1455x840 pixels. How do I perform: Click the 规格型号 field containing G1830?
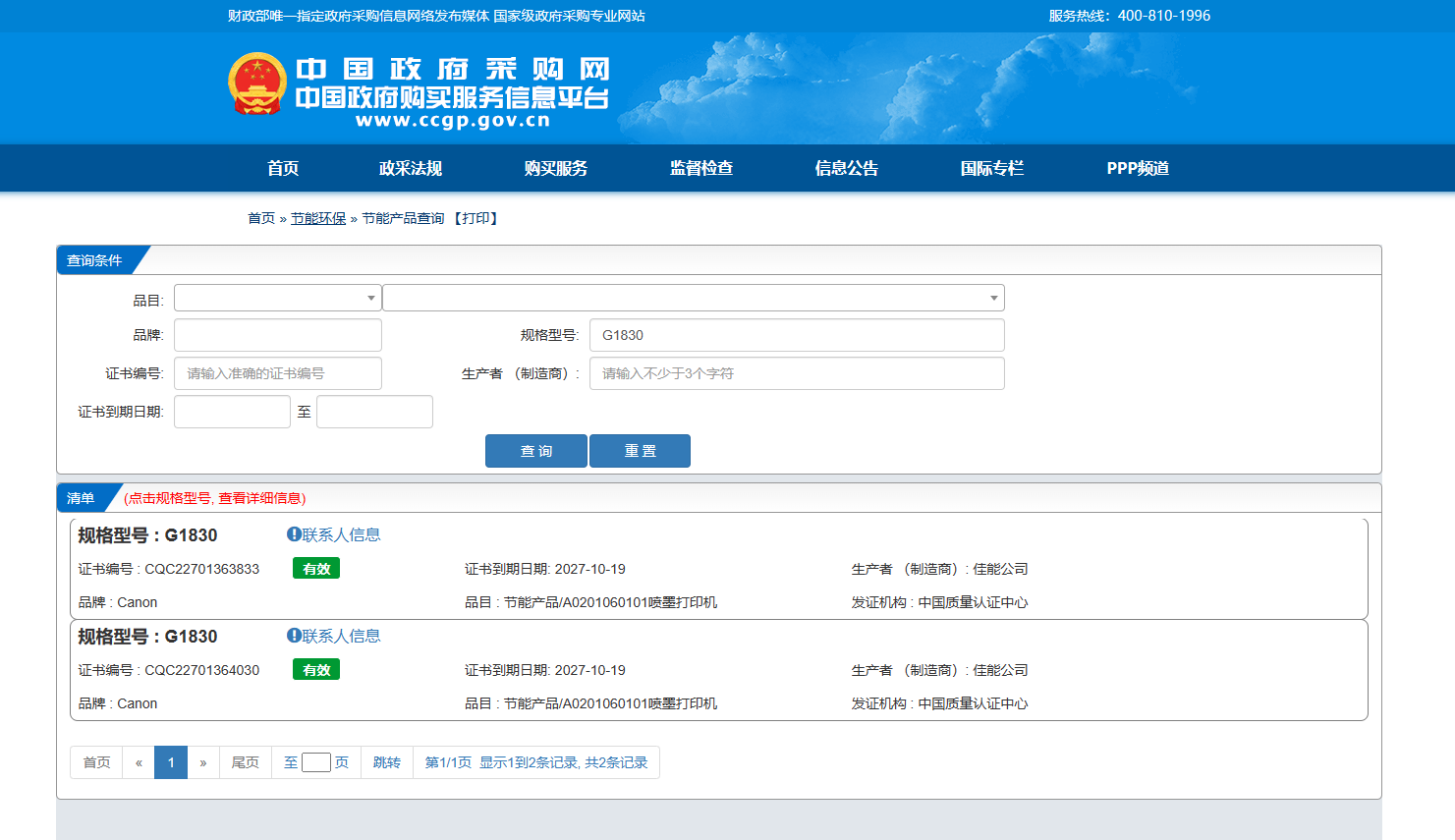(796, 335)
